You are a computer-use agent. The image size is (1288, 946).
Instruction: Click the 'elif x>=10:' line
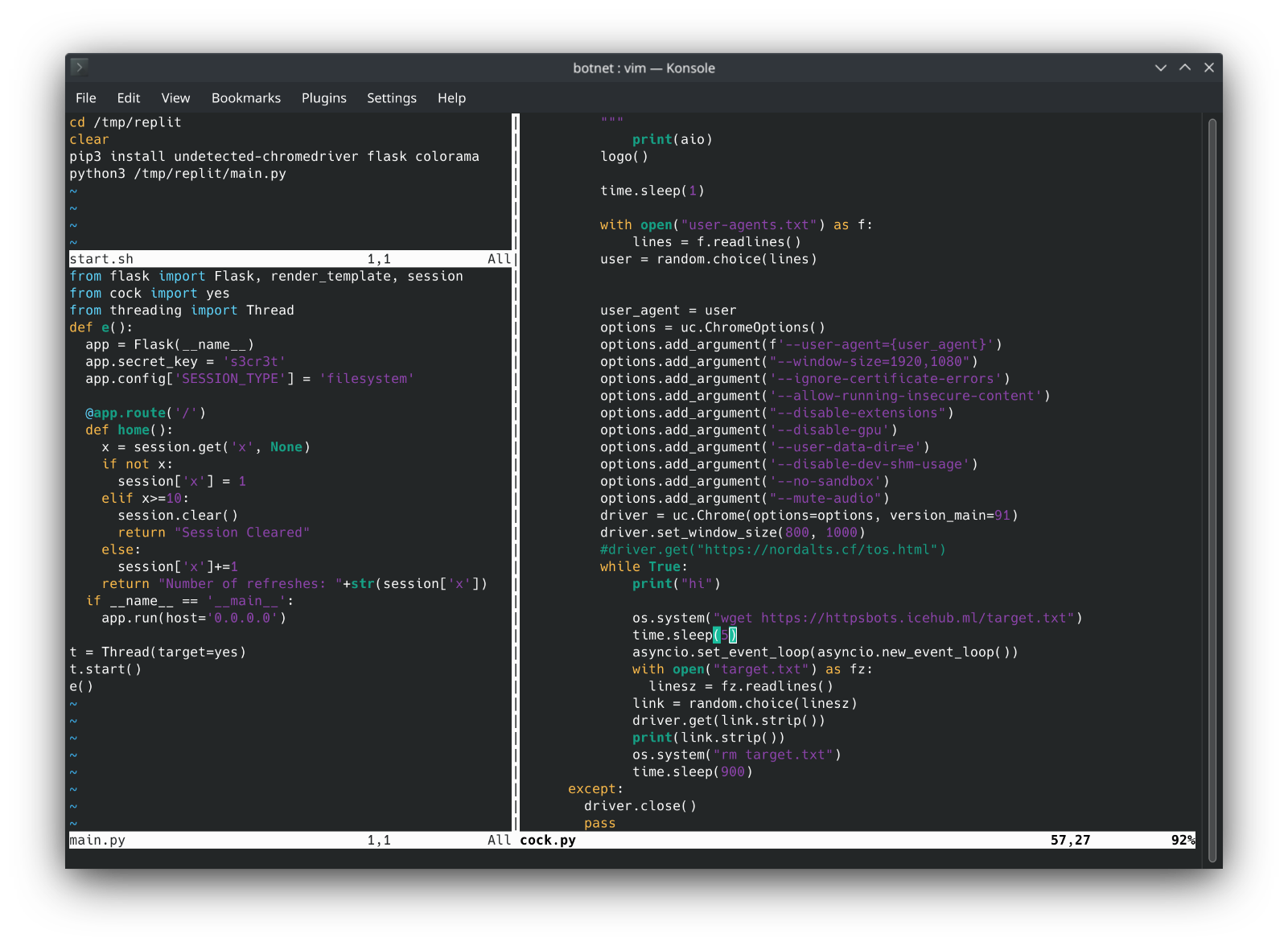(146, 499)
